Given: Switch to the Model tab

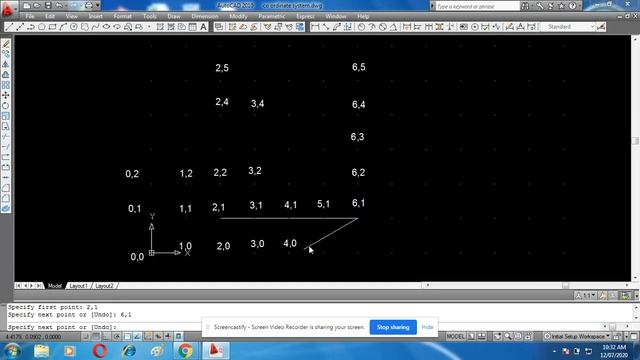Looking at the screenshot, I should (x=55, y=286).
